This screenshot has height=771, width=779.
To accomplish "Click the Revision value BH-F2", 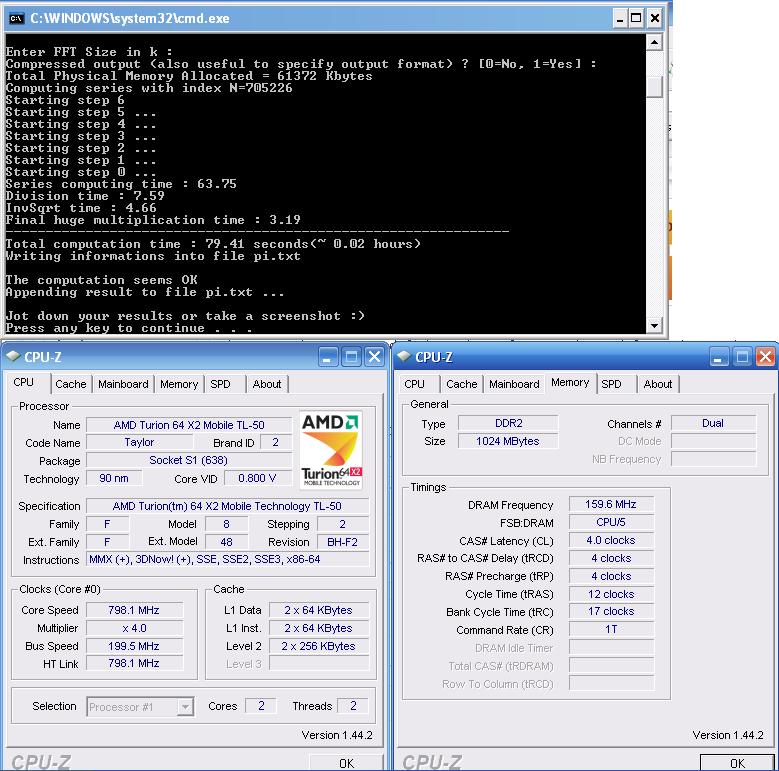I will [342, 542].
